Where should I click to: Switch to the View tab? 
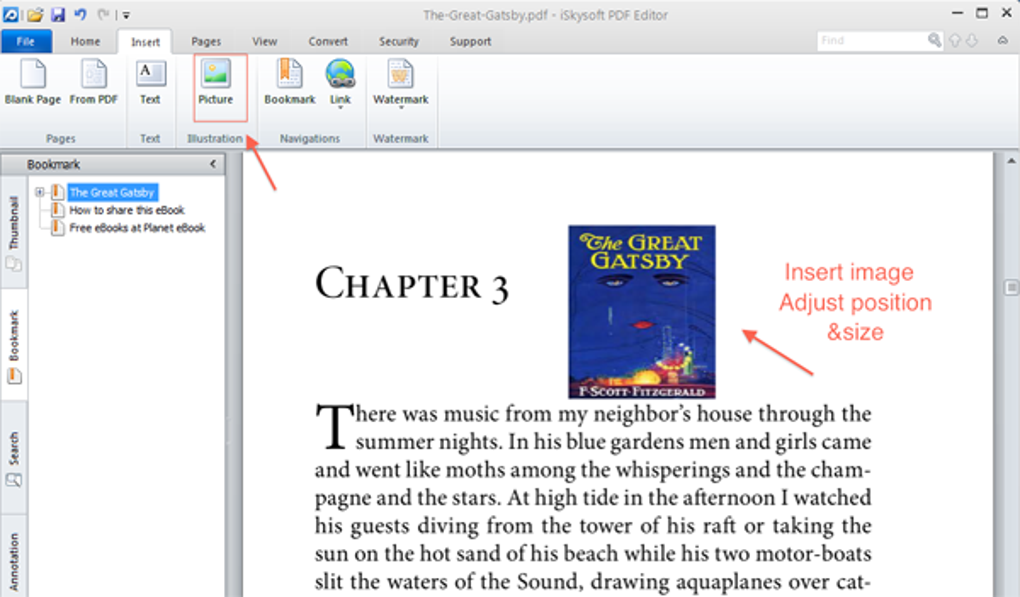click(x=265, y=41)
